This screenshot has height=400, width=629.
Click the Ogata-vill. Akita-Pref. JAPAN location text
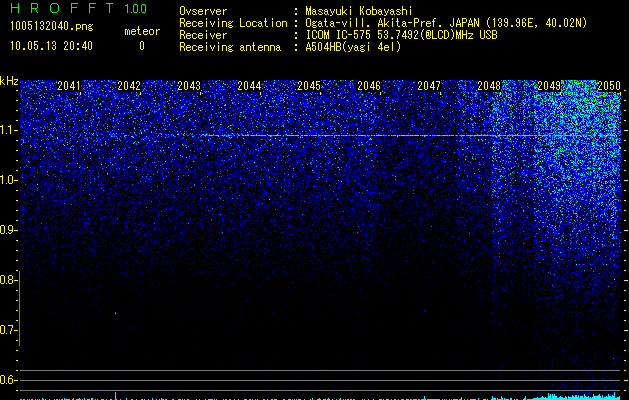pyautogui.click(x=446, y=23)
